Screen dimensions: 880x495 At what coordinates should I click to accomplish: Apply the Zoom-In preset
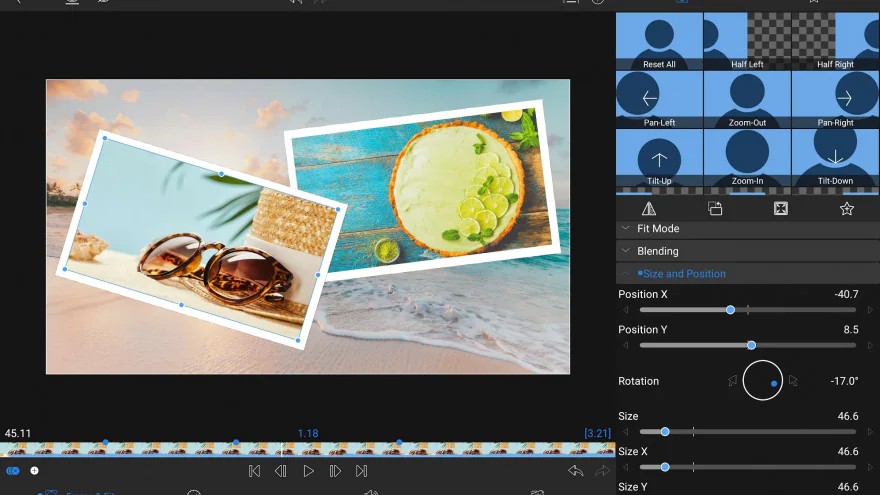747,158
